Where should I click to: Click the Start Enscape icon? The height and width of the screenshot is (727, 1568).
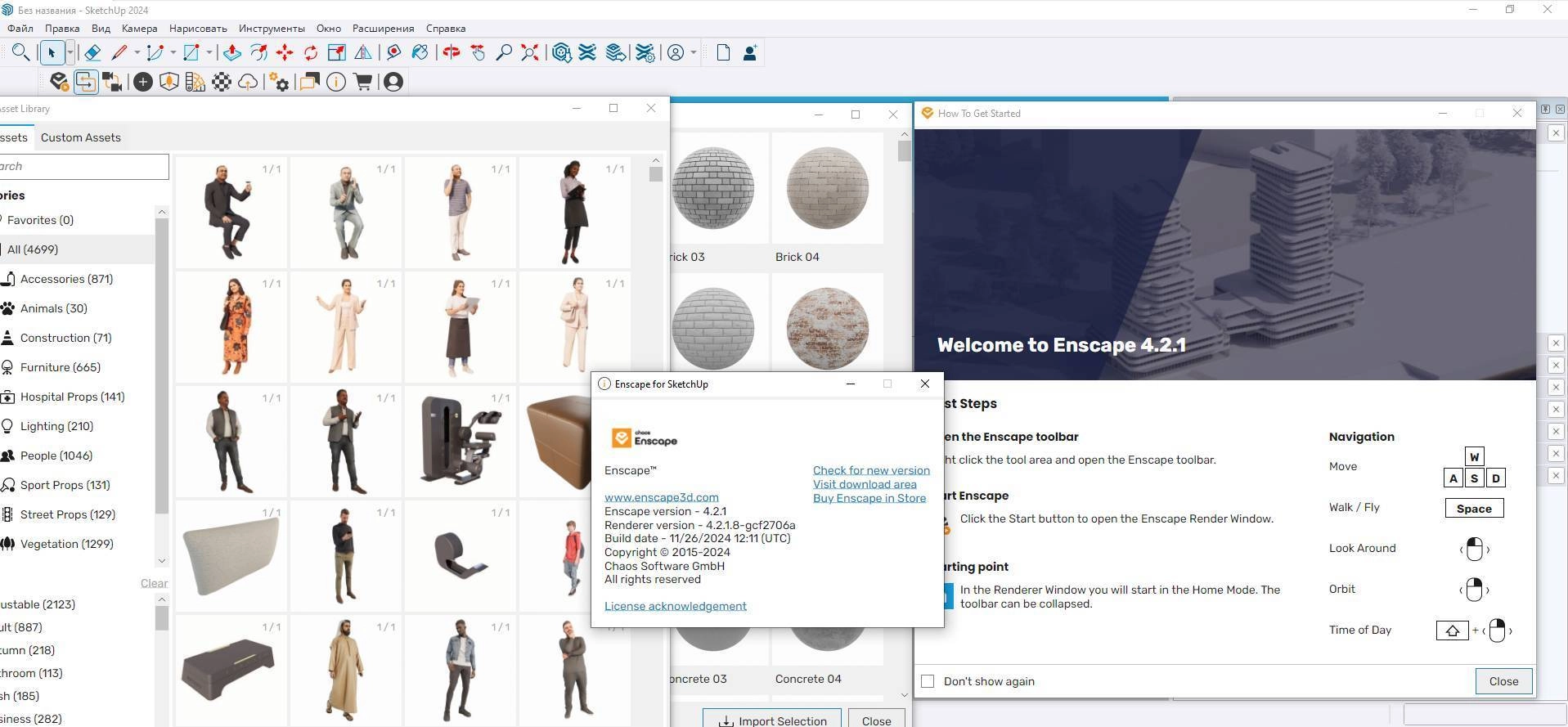(59, 82)
